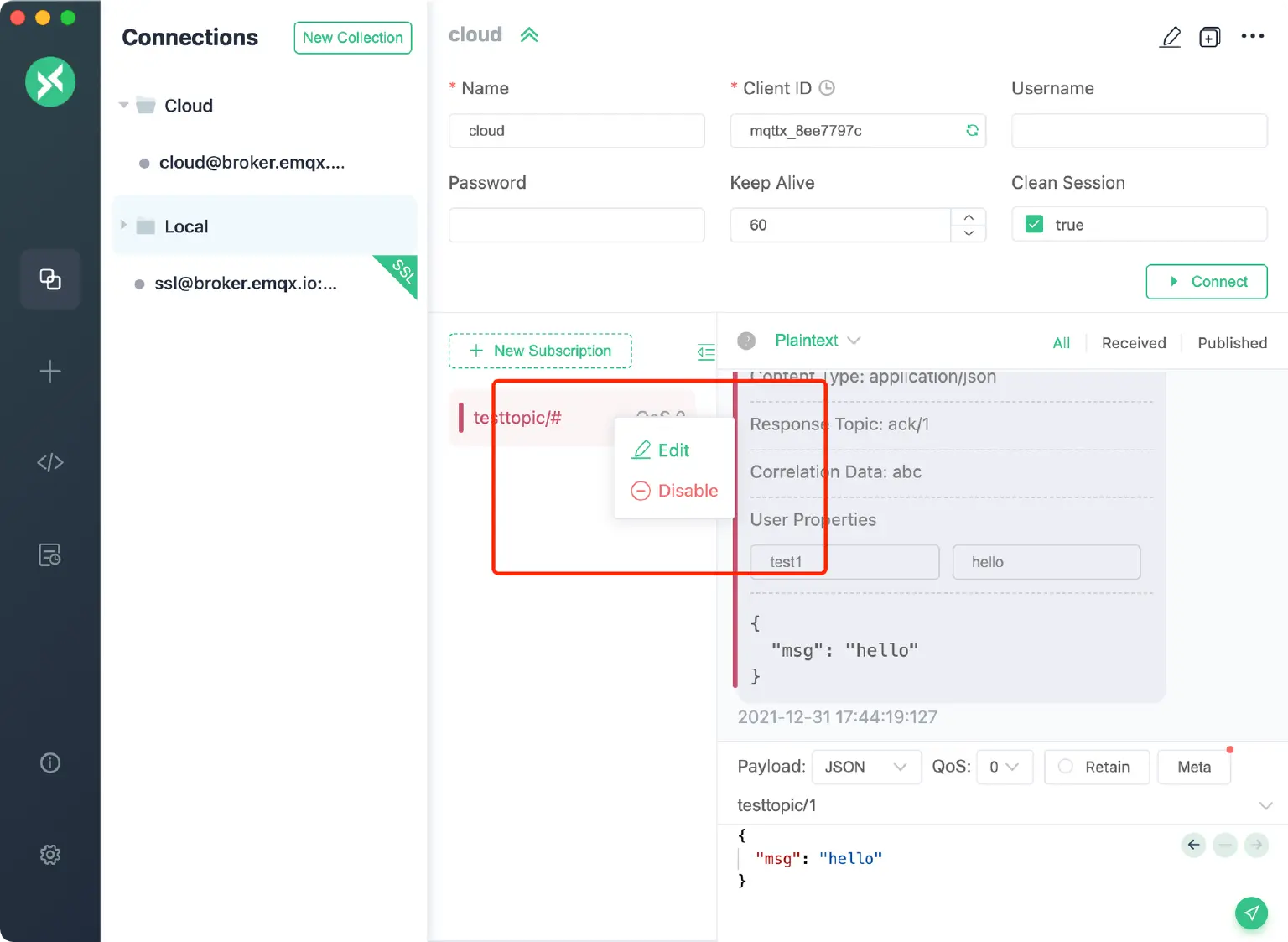The width and height of the screenshot is (1288, 942).
Task: Collapse the Cloud connections folder
Action: pos(123,105)
